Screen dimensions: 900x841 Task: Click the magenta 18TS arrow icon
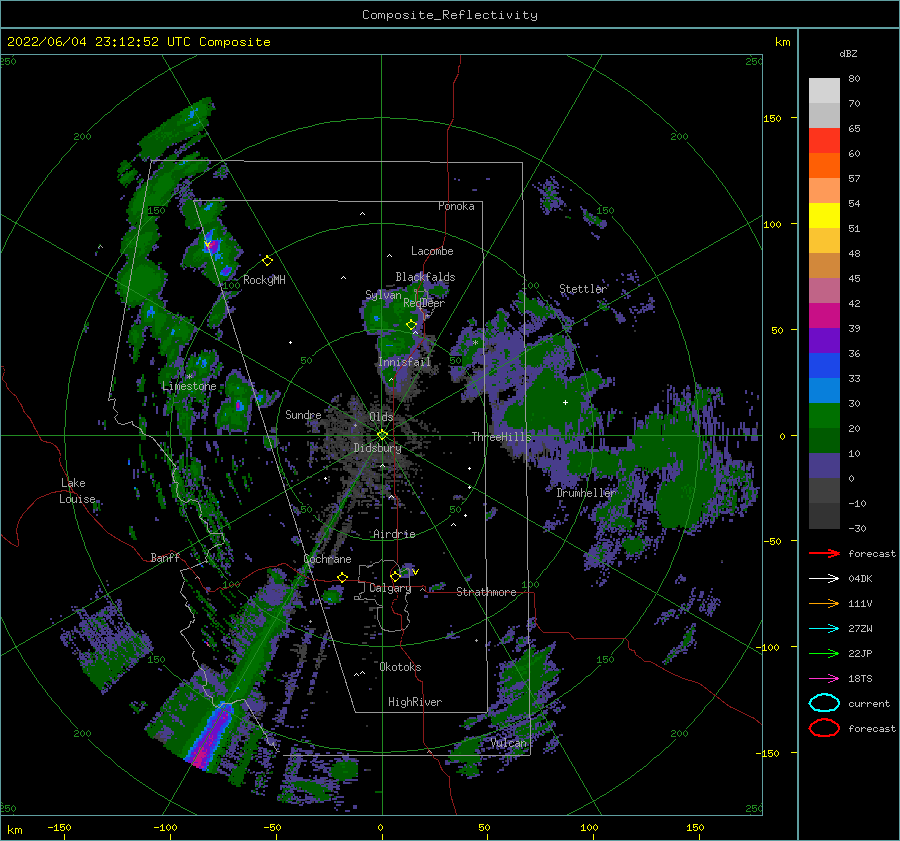coord(824,679)
